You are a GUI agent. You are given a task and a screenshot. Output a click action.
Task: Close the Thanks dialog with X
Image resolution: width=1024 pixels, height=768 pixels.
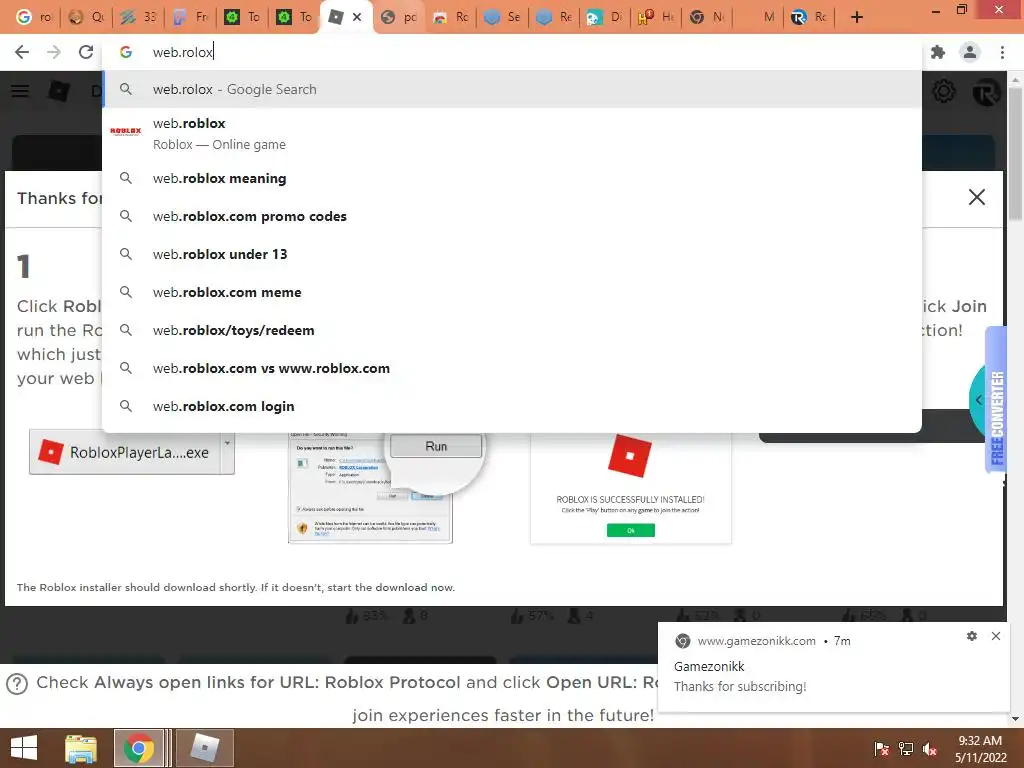pos(976,197)
